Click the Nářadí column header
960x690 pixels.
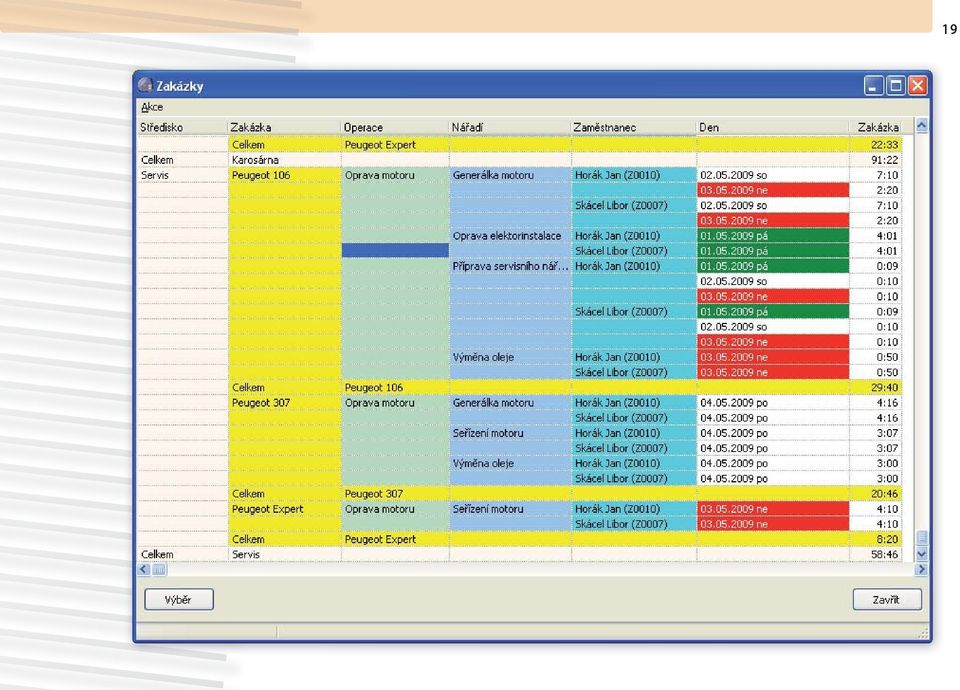[509, 127]
